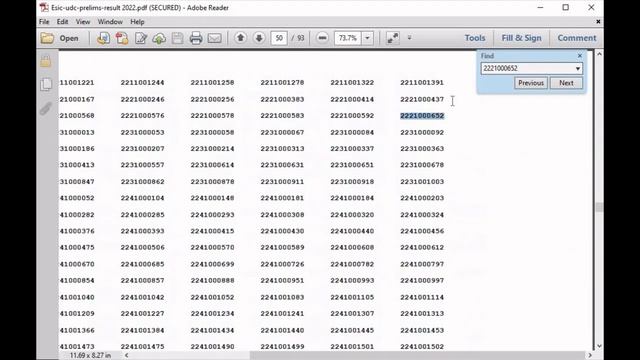The image size is (640, 360).
Task: Open the Tools pane
Action: tap(475, 38)
